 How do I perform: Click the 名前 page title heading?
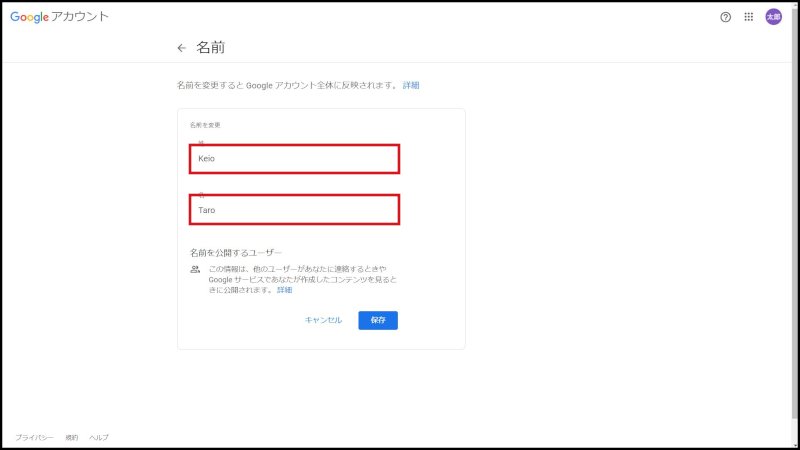[x=210, y=48]
